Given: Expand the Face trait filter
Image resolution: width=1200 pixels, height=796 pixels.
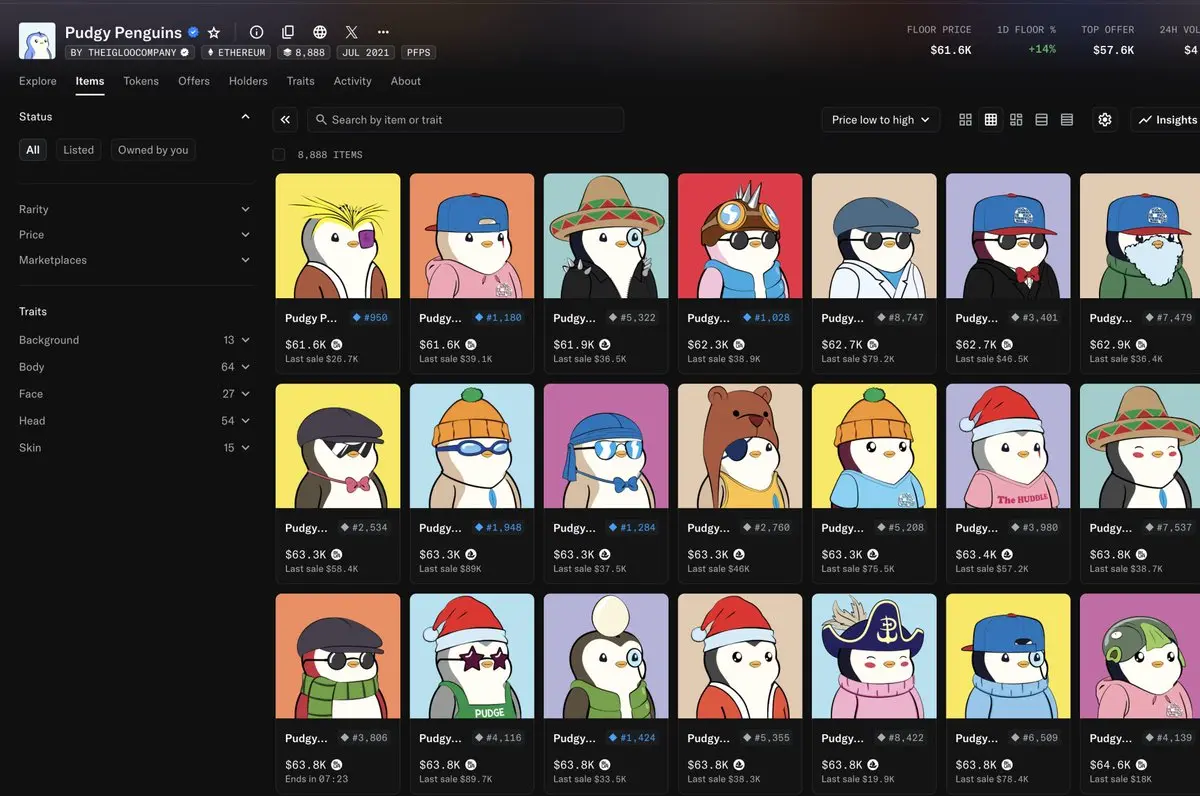Looking at the screenshot, I should click(135, 394).
